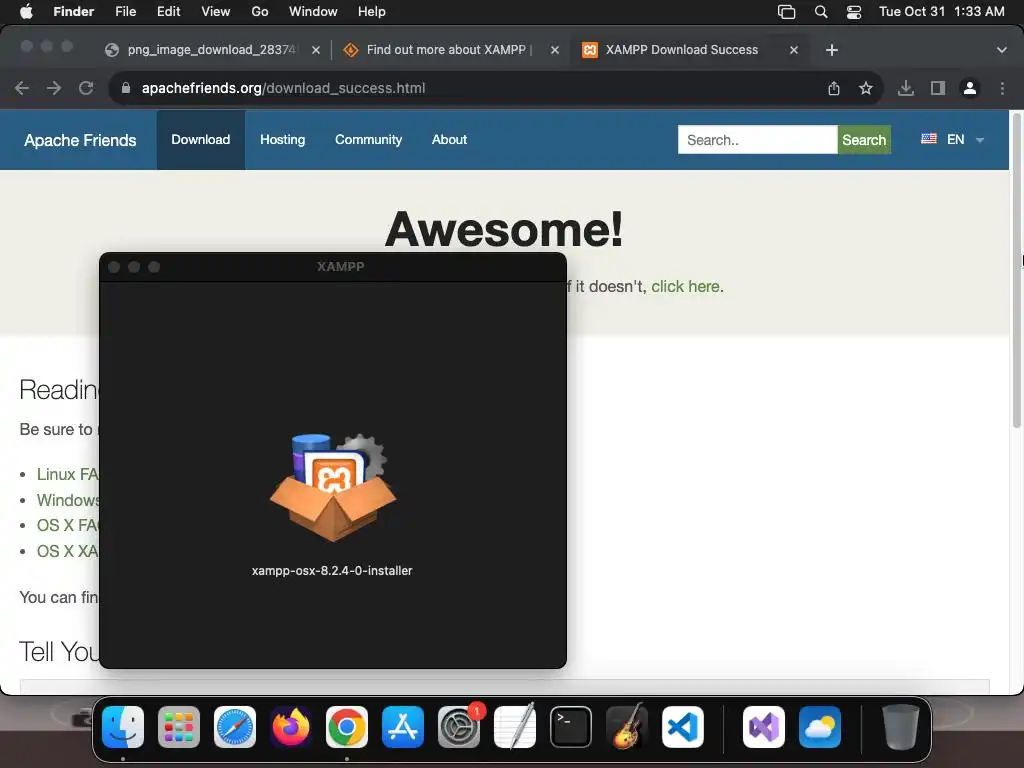Open Visual Studio Code from the dock
Image resolution: width=1024 pixels, height=768 pixels.
click(682, 727)
